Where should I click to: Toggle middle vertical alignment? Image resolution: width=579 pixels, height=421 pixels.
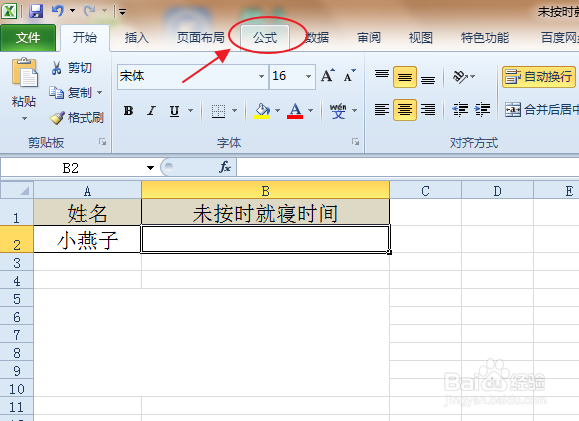pyautogui.click(x=405, y=76)
